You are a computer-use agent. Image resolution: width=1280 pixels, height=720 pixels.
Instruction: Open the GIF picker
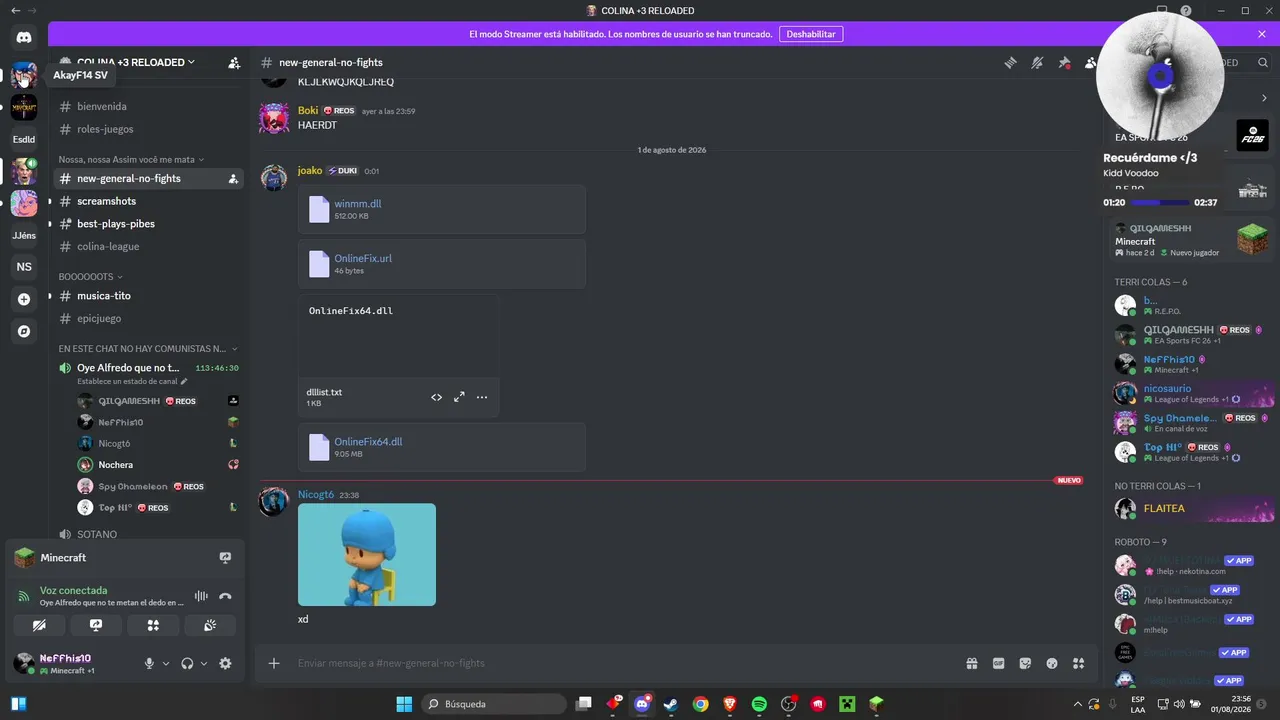coord(998,663)
